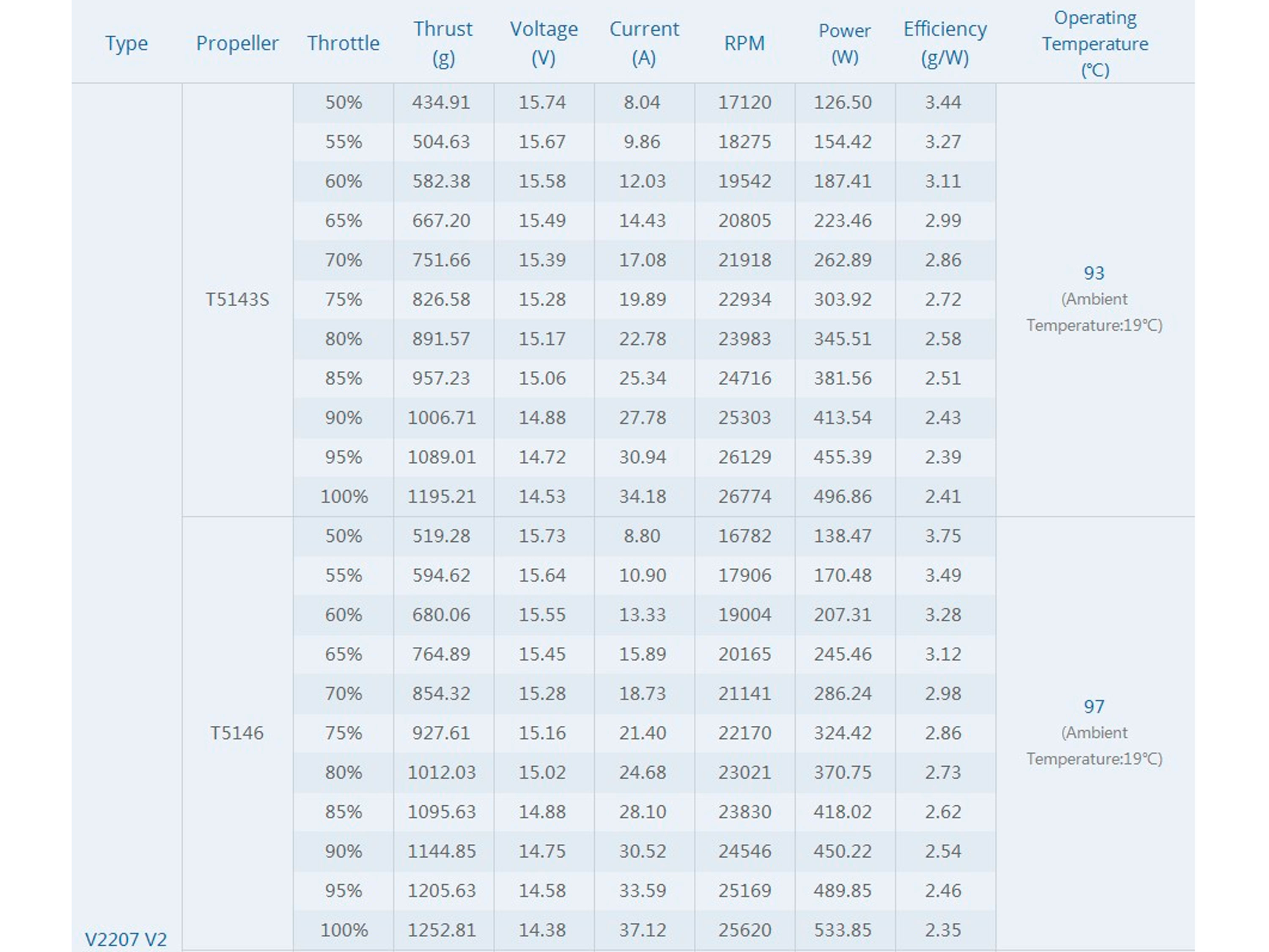This screenshot has width=1269, height=952.
Task: Click the V2207 V2 type label
Action: pyautogui.click(x=126, y=939)
